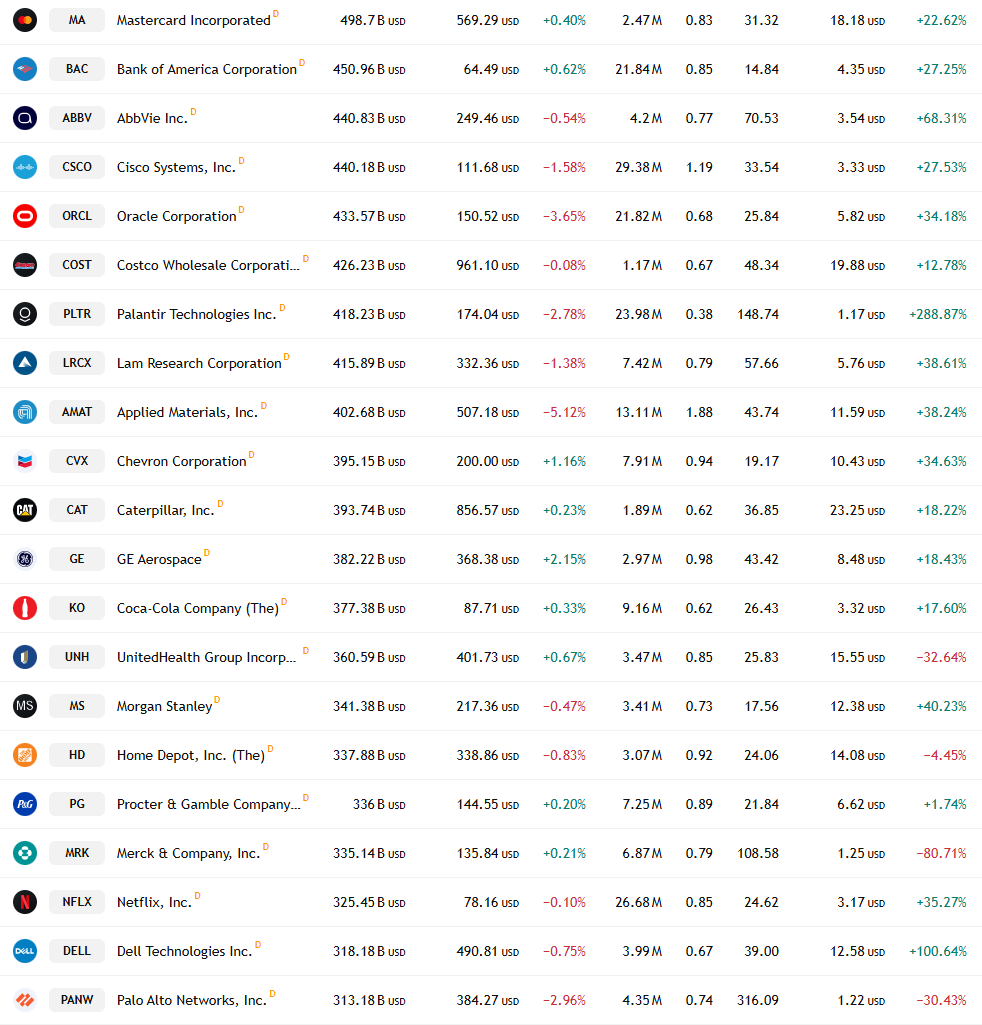Select the ABBV ticker badge
Image resolution: width=982 pixels, height=1025 pixels.
77,118
